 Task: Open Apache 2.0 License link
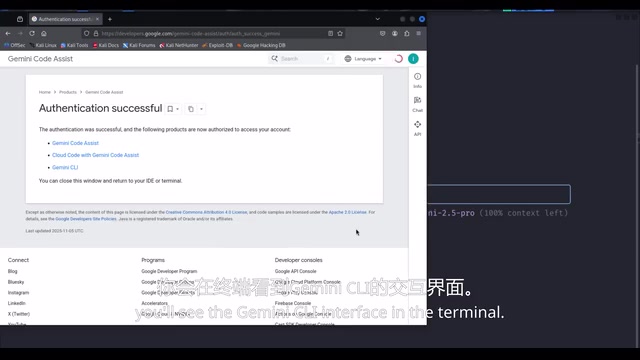(347, 212)
